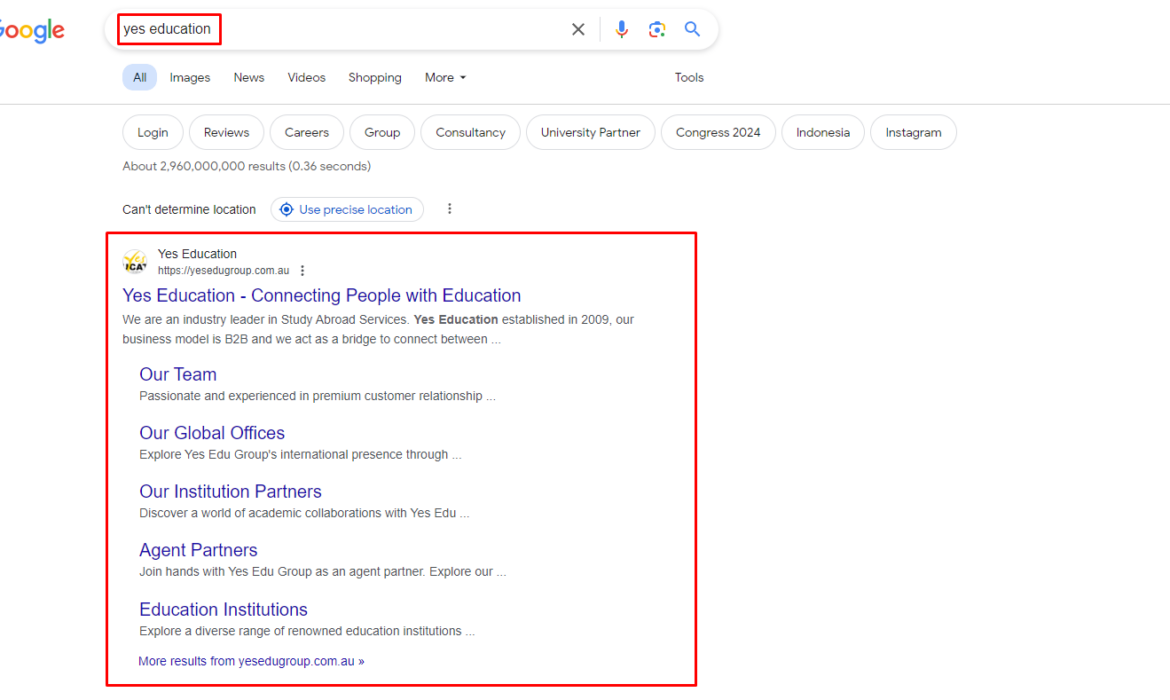Screen dimensions: 1170x700
Task: Open the three-dot menu beside location
Action: (449, 209)
